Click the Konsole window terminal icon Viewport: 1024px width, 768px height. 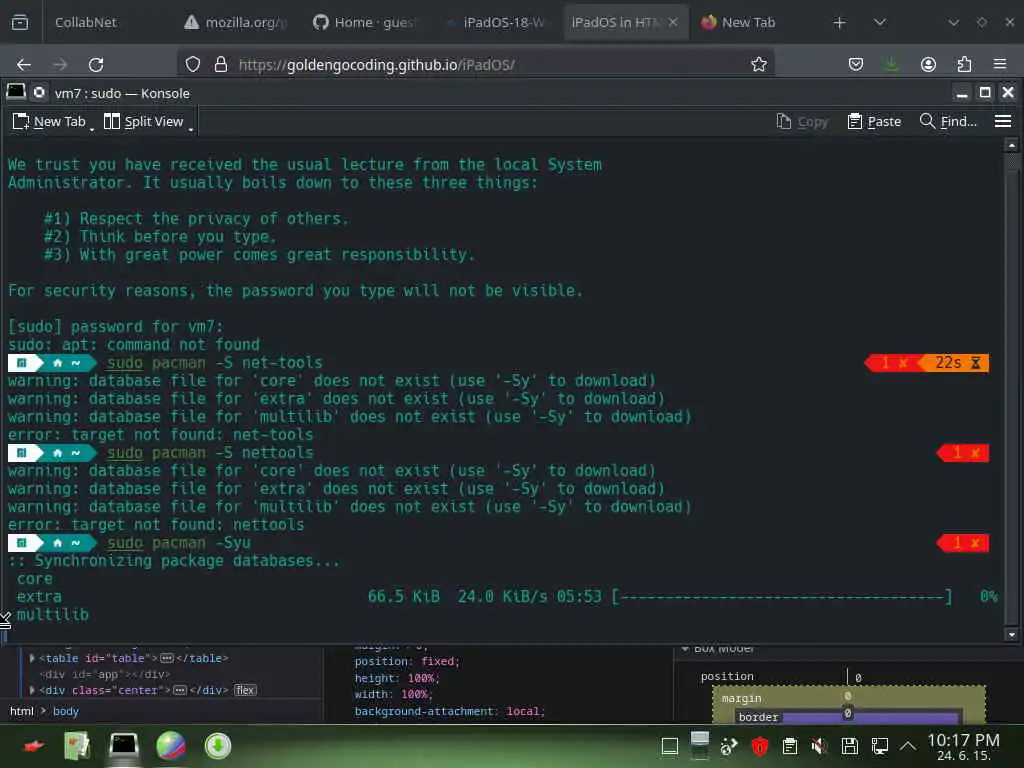[x=16, y=92]
